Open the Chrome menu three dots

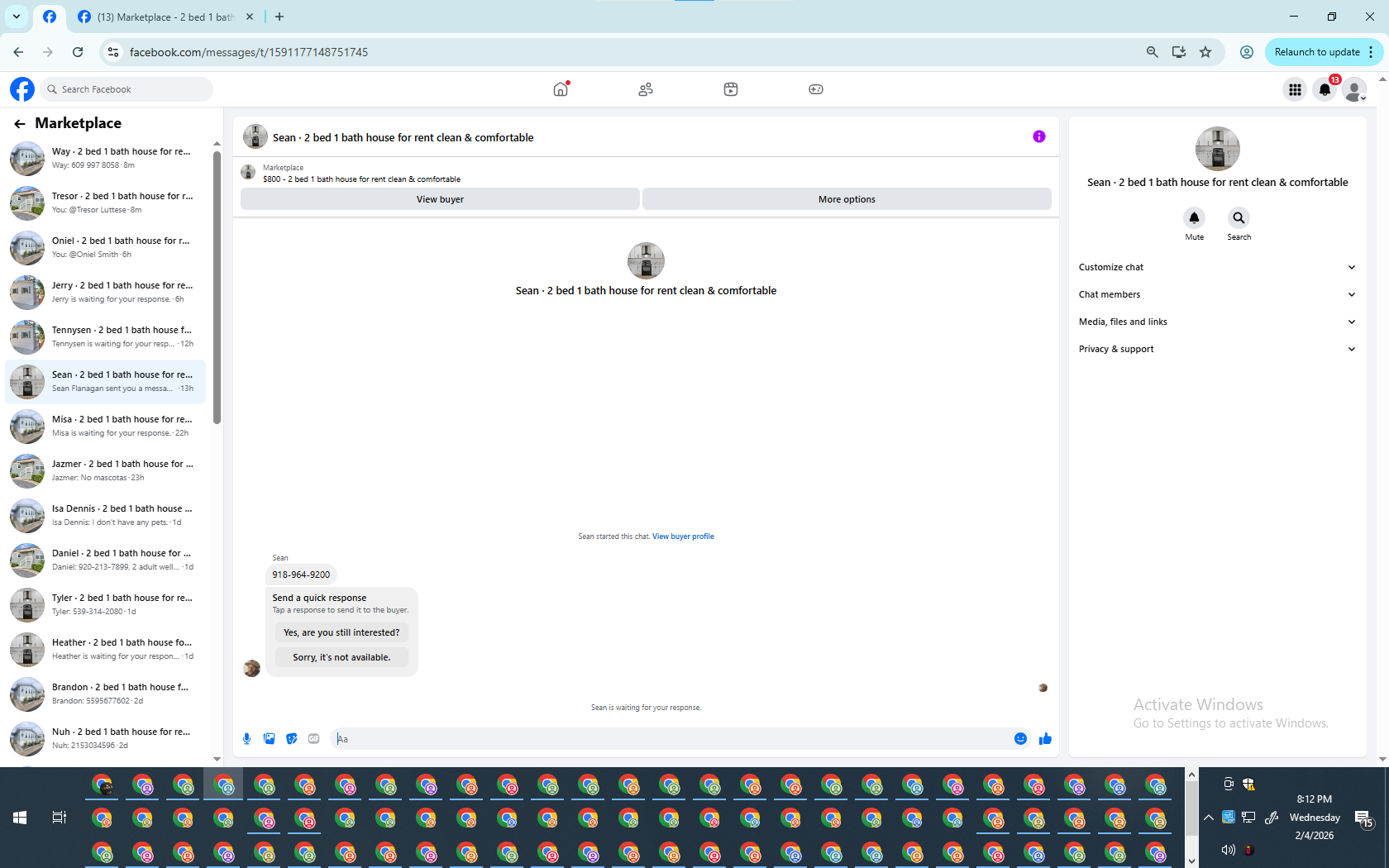click(1371, 52)
